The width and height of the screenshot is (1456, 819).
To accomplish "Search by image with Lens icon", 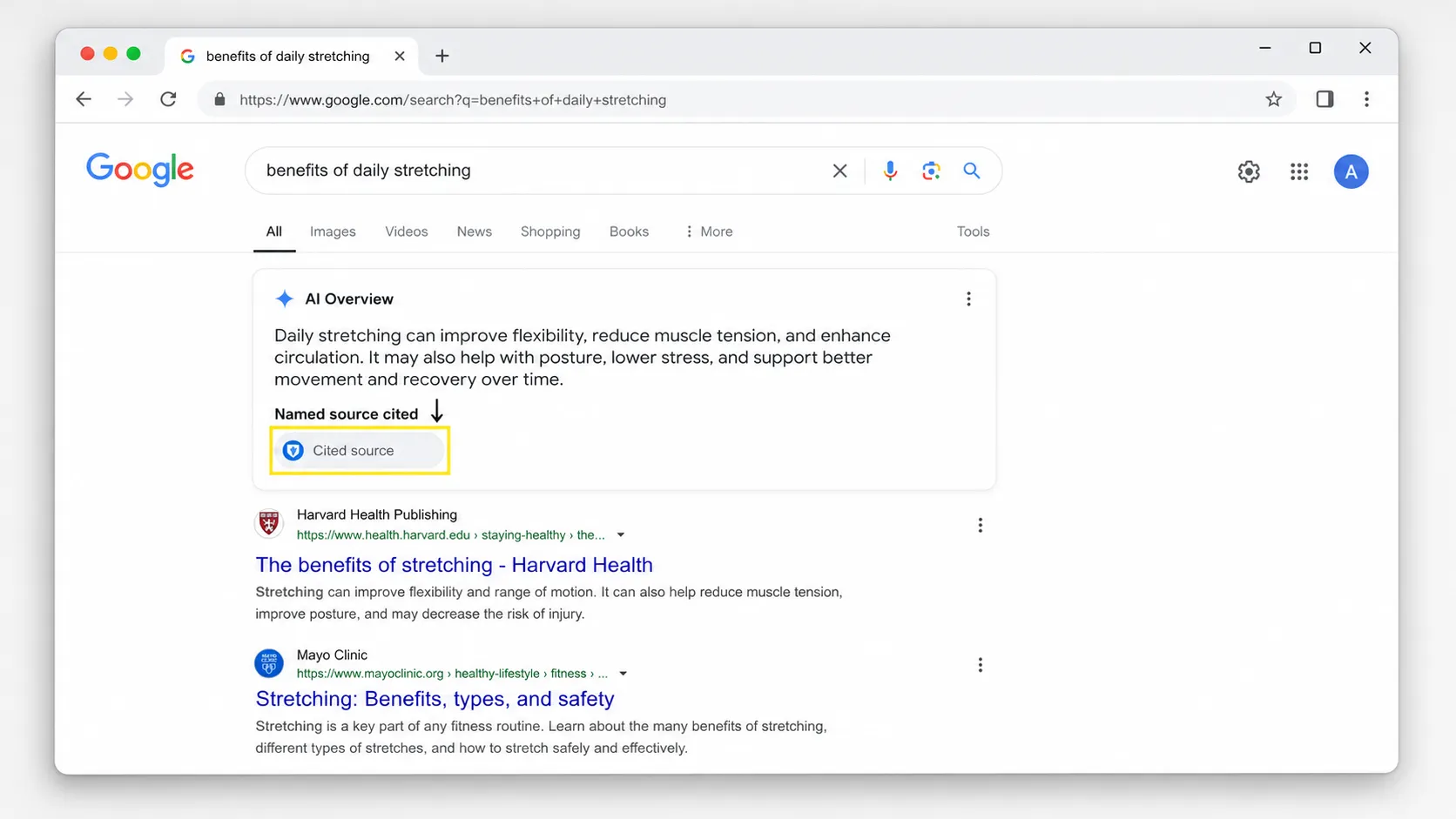I will (x=931, y=171).
